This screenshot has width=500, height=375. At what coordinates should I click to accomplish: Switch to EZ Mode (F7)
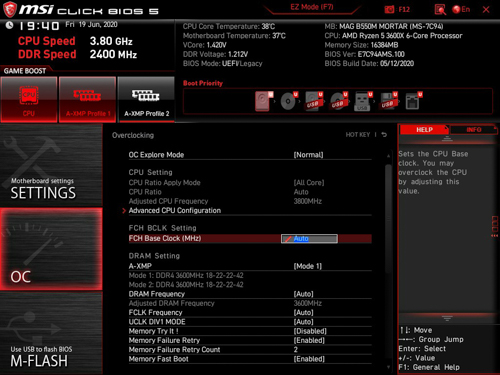point(312,7)
